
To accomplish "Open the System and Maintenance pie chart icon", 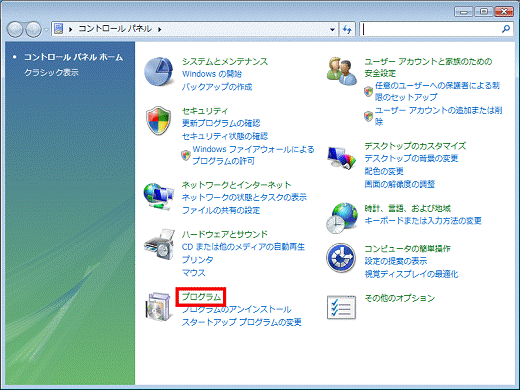I will pyautogui.click(x=159, y=72).
